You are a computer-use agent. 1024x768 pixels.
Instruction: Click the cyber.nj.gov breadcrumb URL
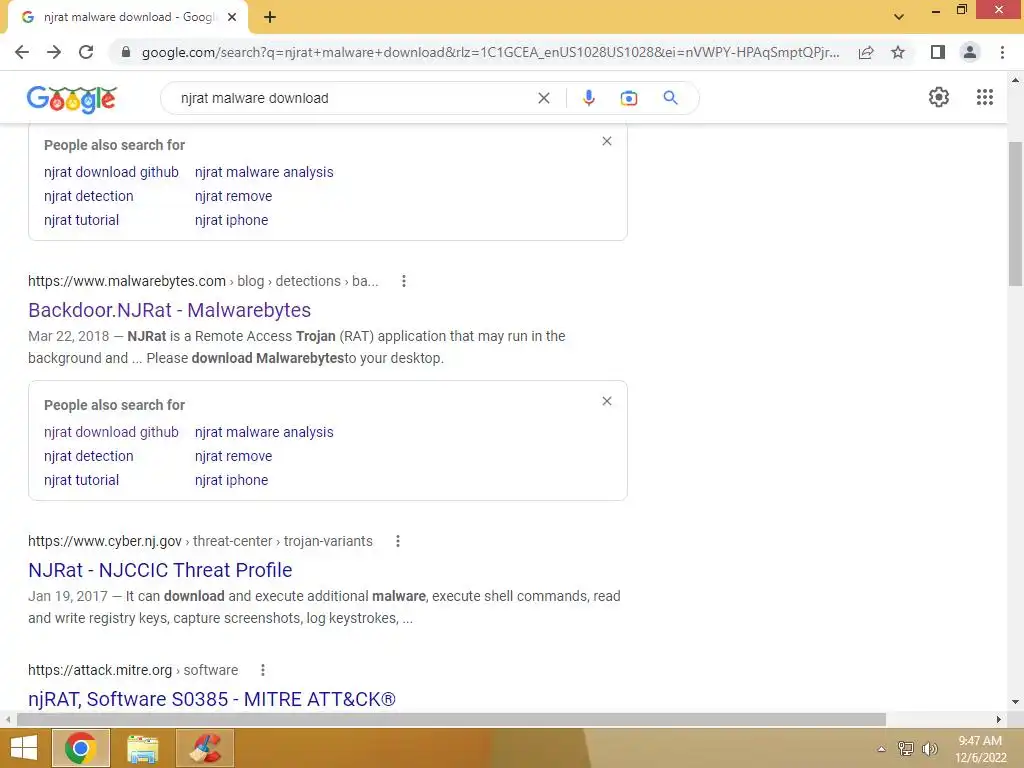click(x=200, y=541)
